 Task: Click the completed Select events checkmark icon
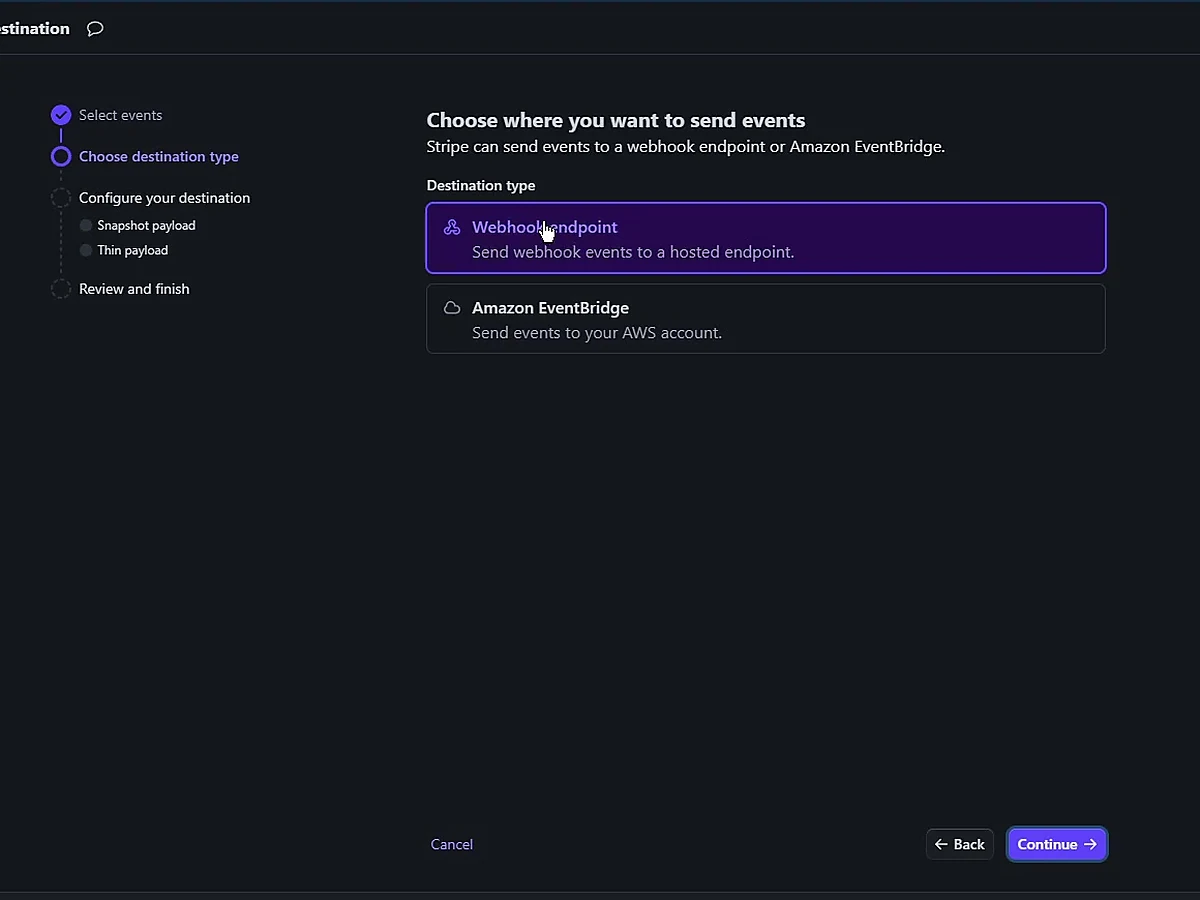point(61,115)
